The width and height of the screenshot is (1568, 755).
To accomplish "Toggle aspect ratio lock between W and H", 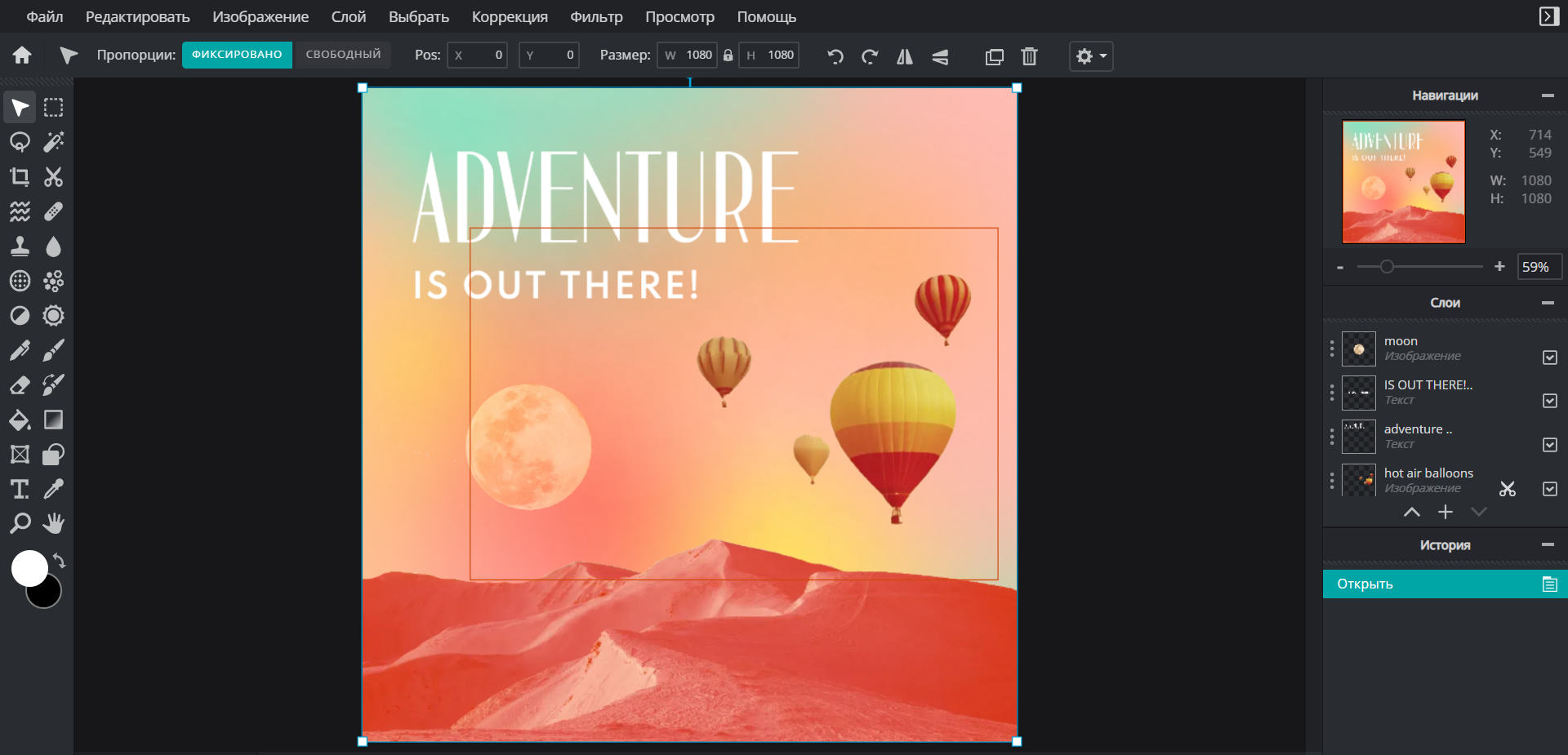I will 728,56.
